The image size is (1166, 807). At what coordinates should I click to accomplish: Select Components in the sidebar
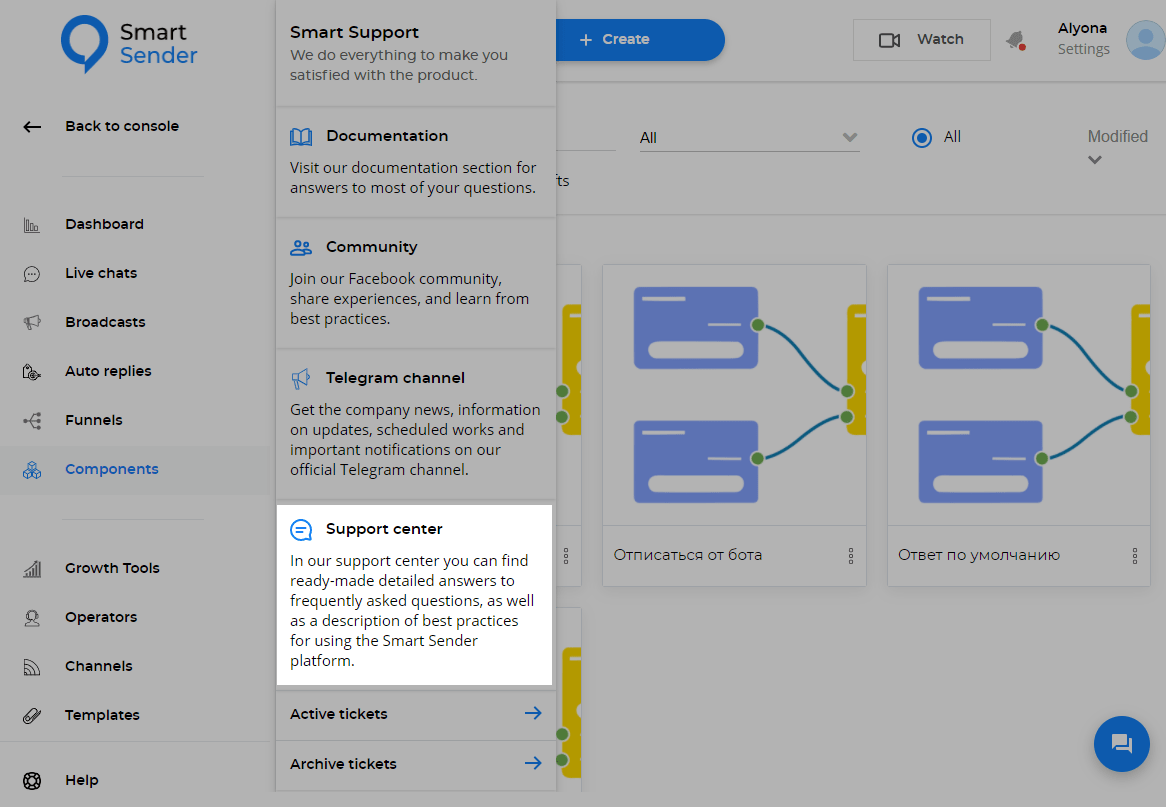tap(112, 469)
